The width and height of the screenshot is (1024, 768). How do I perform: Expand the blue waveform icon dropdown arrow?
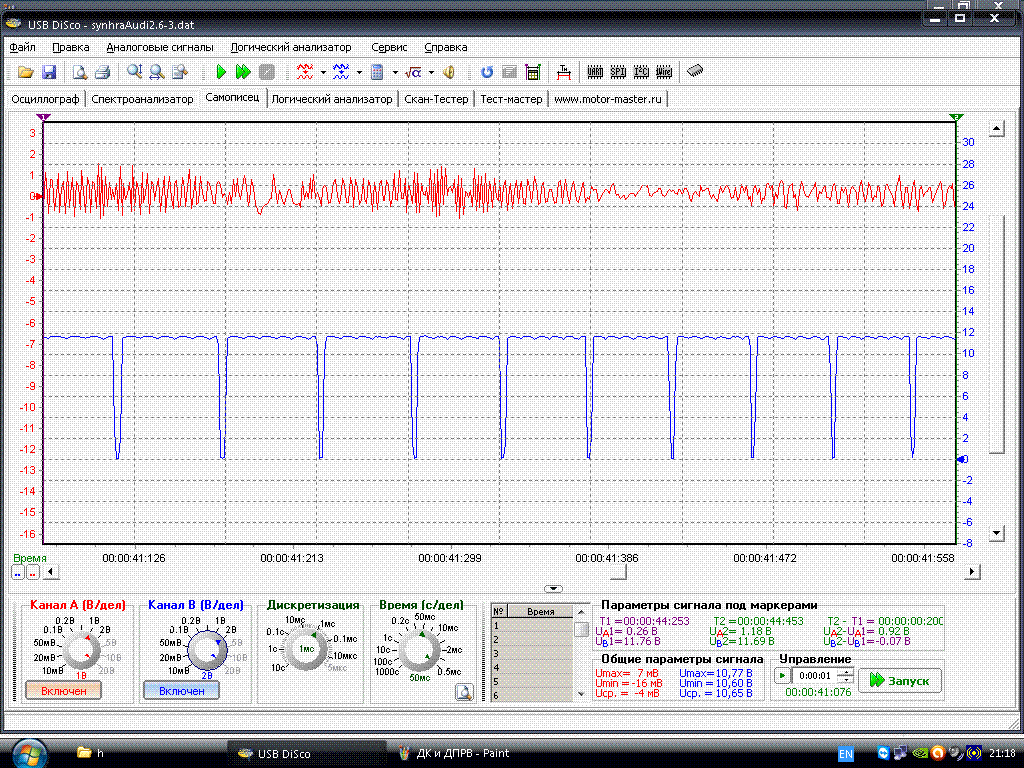pyautogui.click(x=359, y=72)
